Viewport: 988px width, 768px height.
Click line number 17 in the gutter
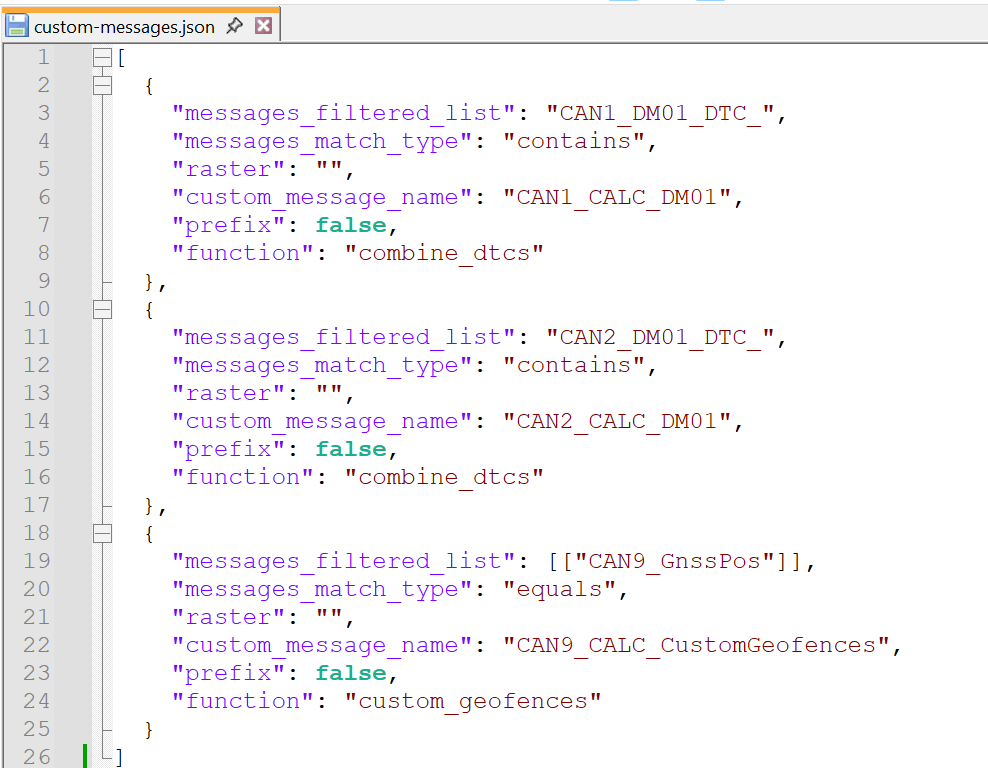tap(37, 505)
